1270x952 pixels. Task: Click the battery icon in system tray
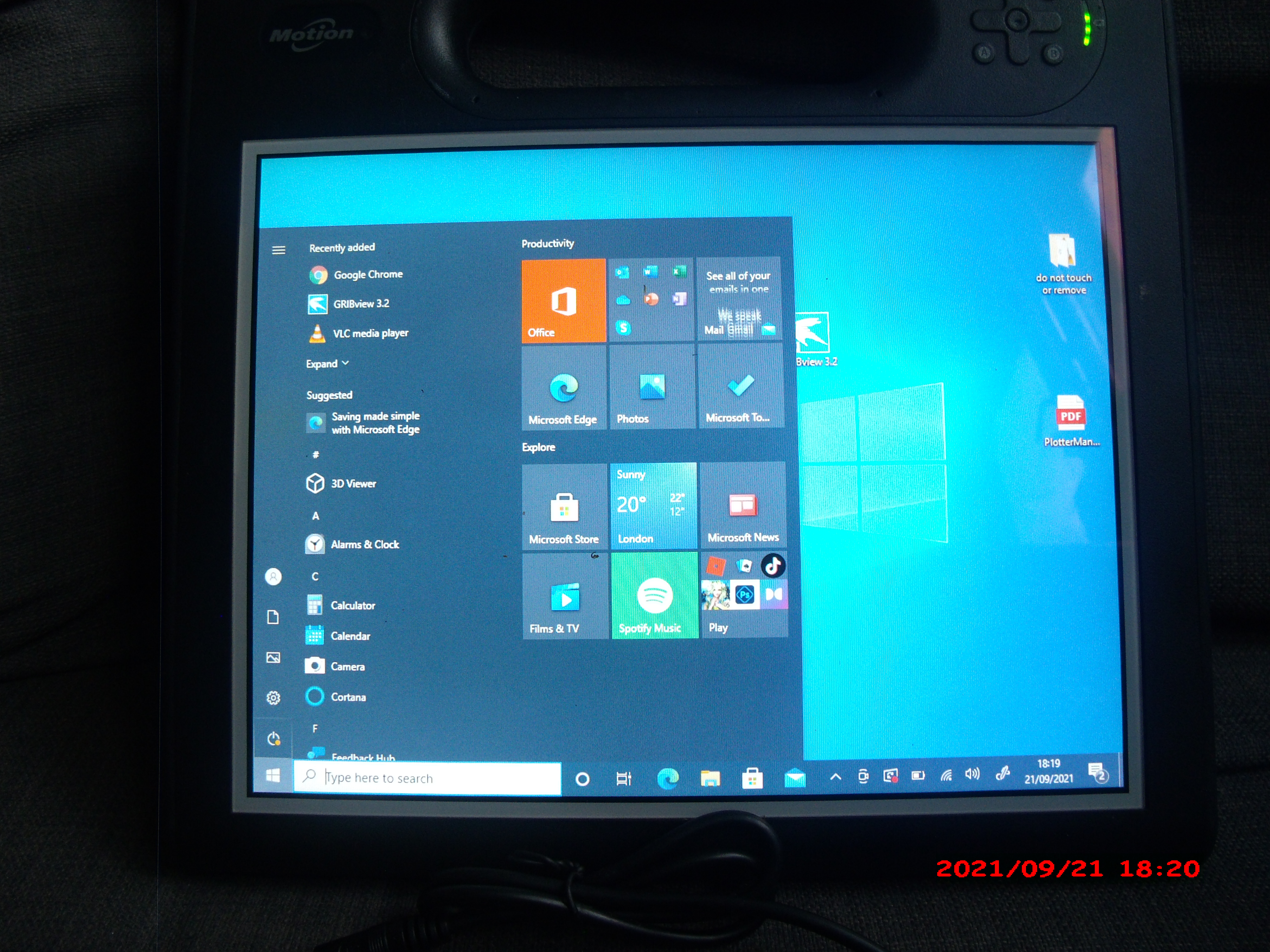pyautogui.click(x=918, y=776)
